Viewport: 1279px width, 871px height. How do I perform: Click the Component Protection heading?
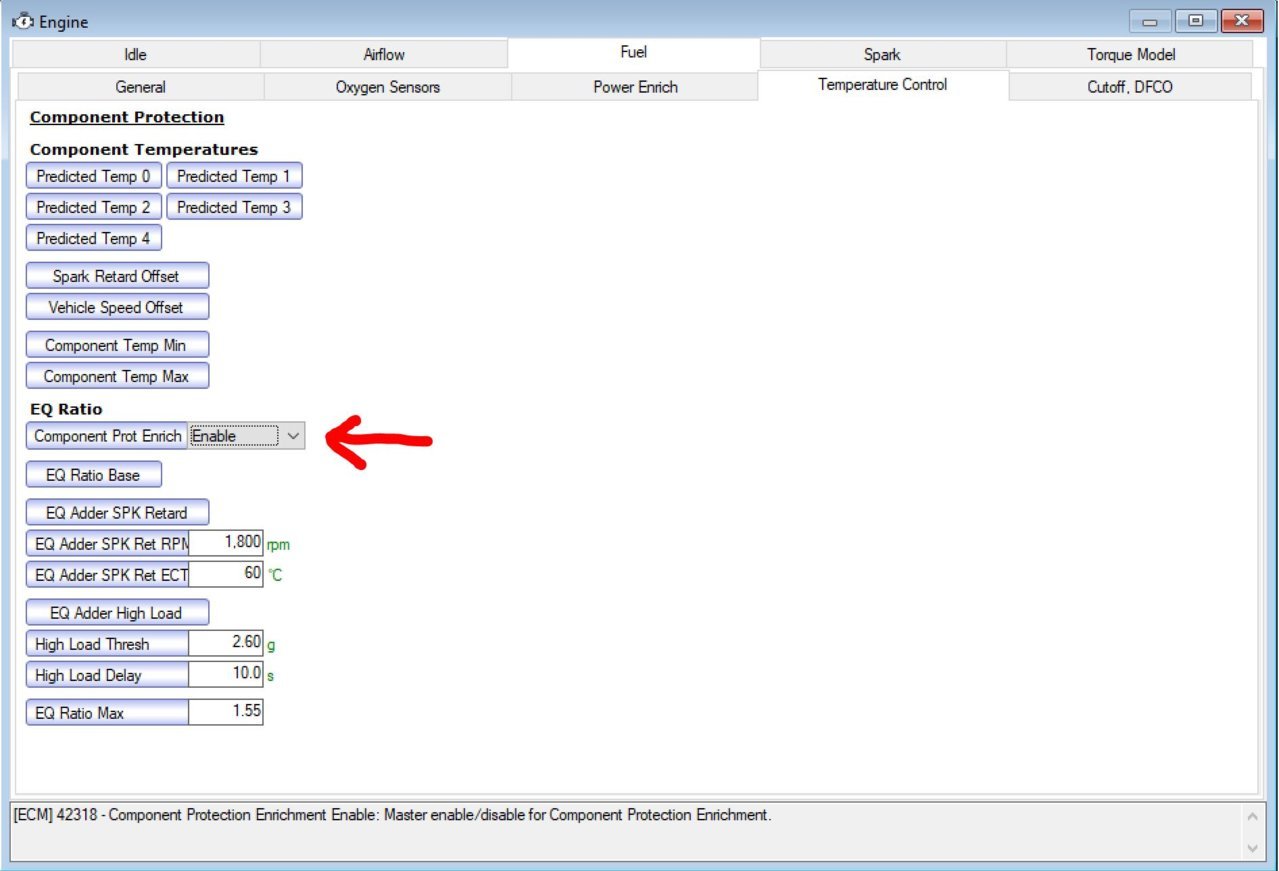127,117
